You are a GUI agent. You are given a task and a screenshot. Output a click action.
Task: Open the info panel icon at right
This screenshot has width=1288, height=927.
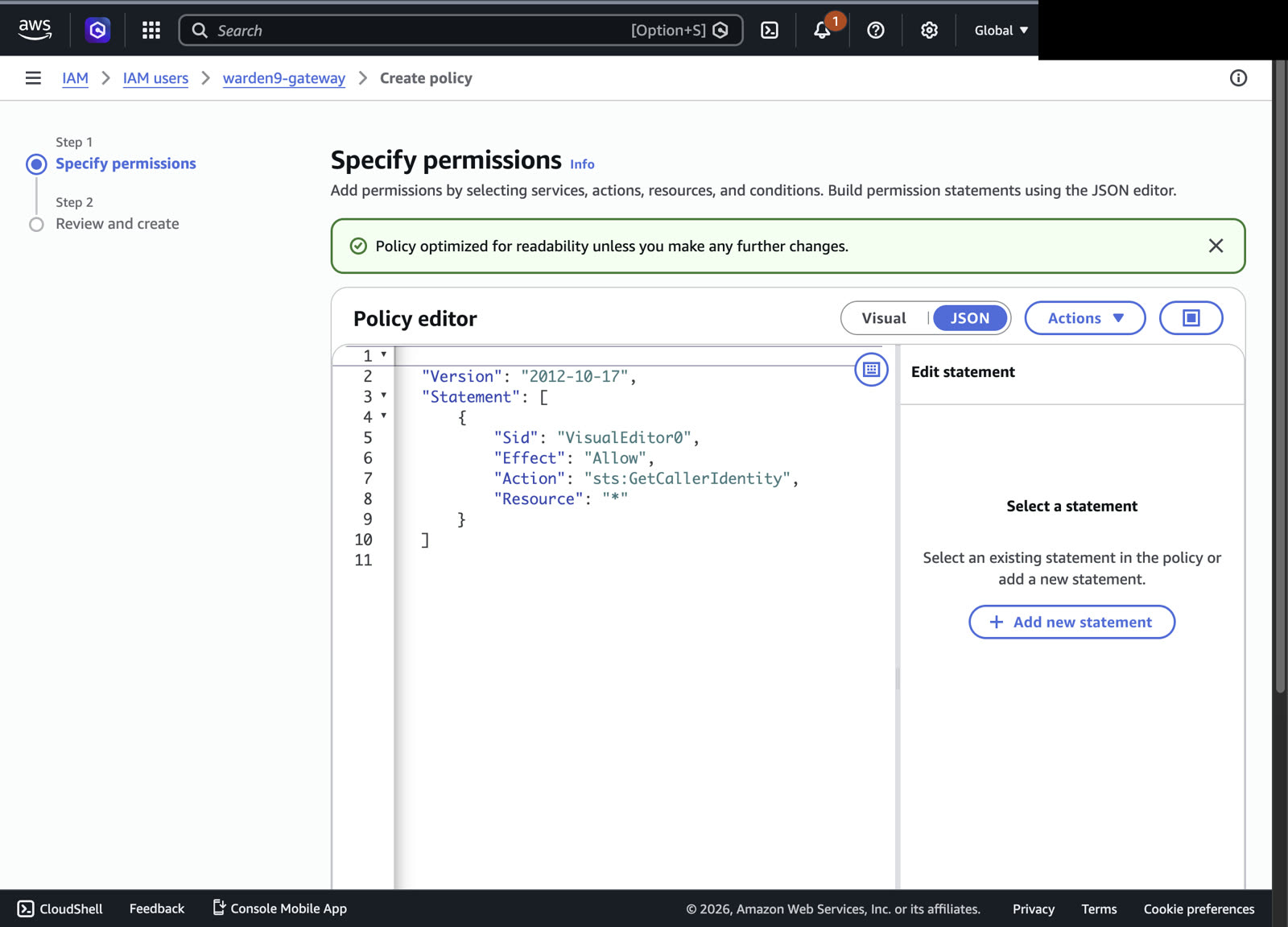[1238, 78]
